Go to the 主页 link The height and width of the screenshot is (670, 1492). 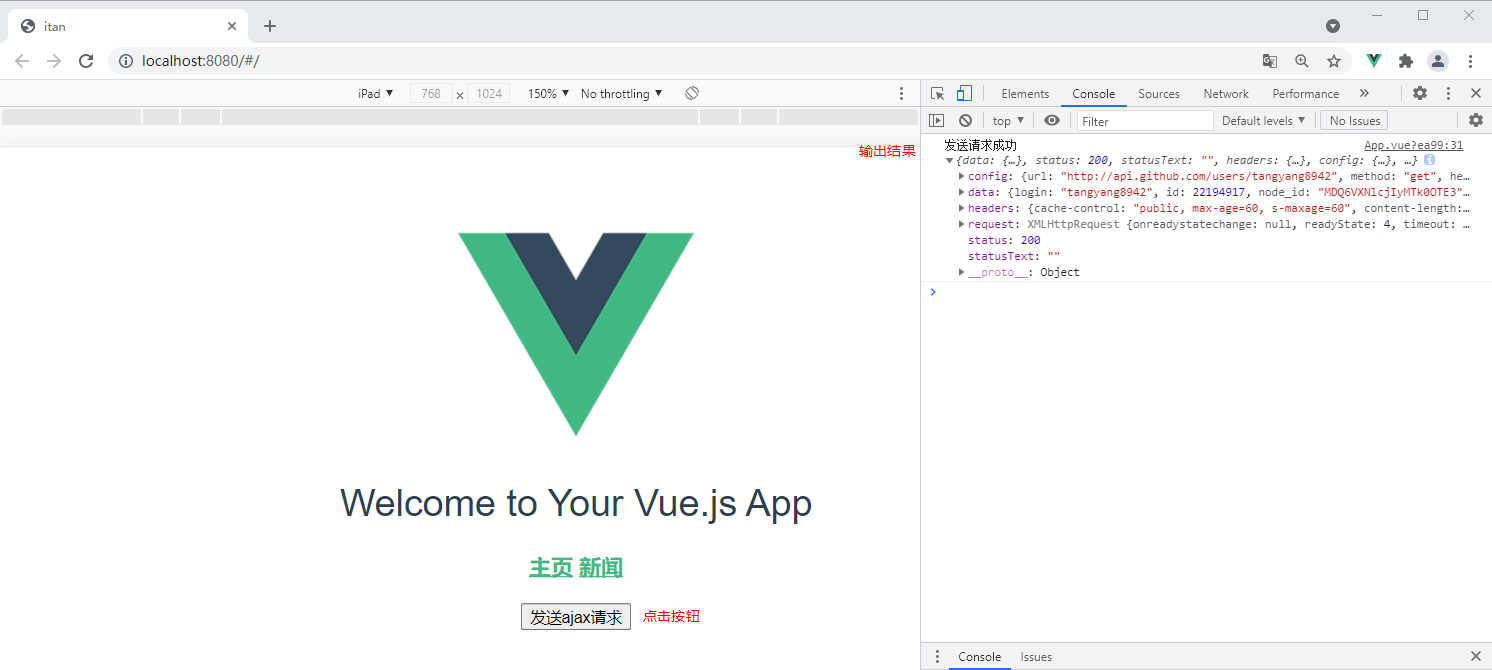[551, 568]
